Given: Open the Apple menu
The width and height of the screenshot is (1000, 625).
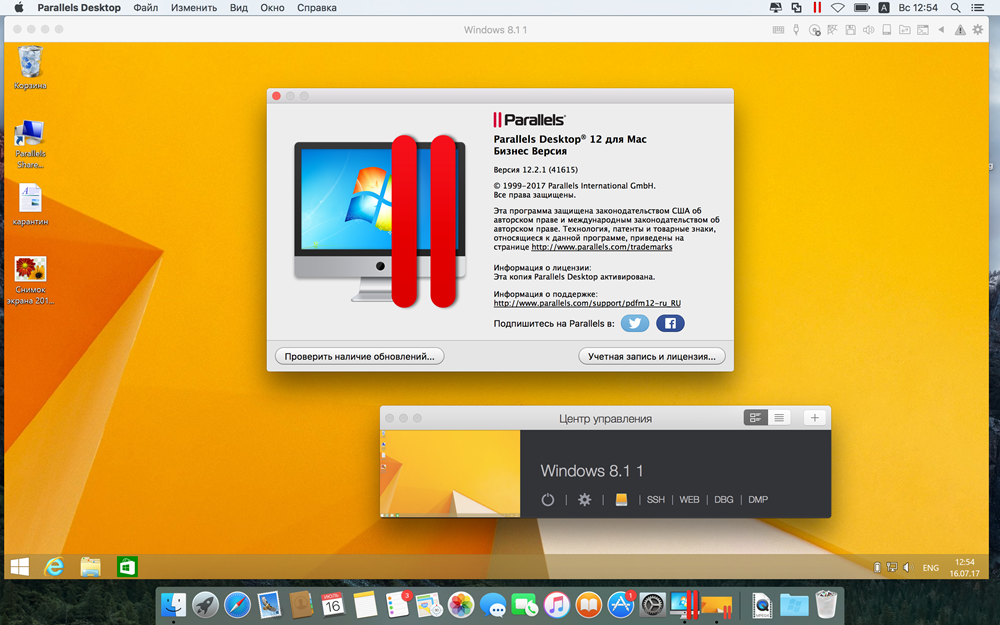Looking at the screenshot, I should [18, 8].
